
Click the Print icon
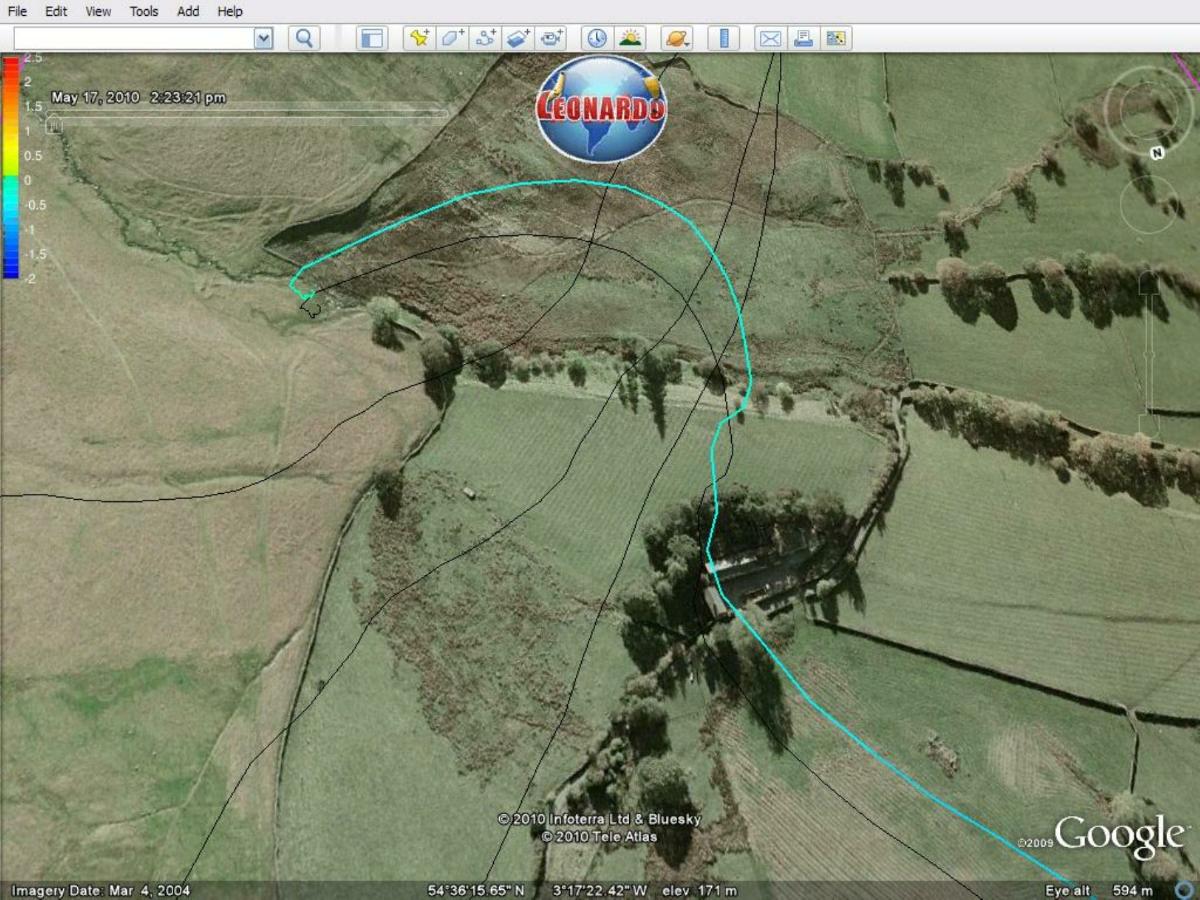click(802, 39)
